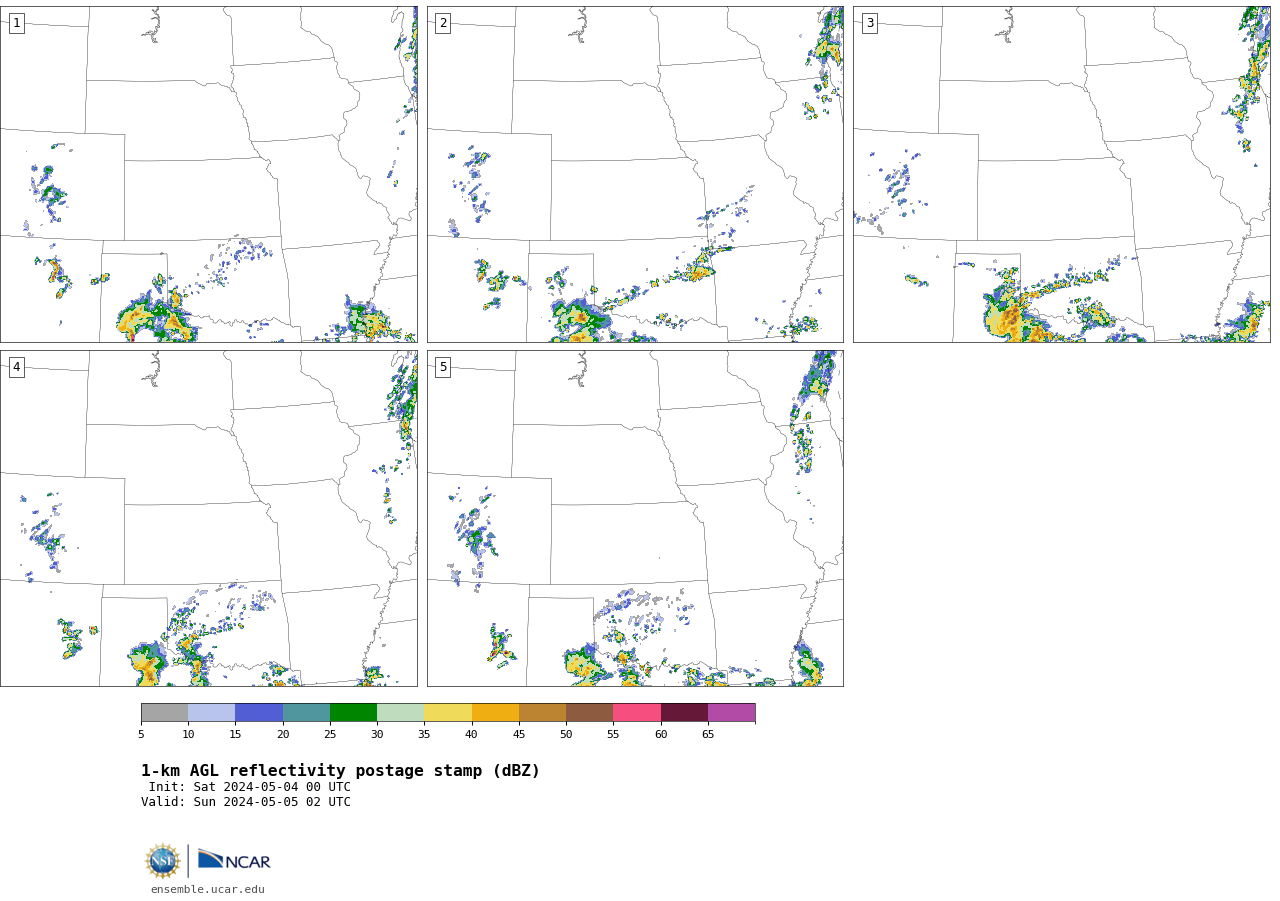Click the purple 65+ dBZ swatch
1280x901 pixels.
(x=731, y=713)
